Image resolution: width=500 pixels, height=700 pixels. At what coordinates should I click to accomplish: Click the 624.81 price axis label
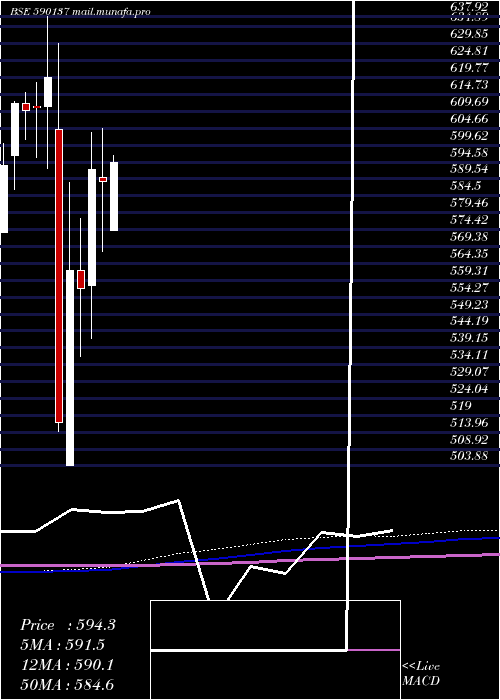tap(469, 51)
